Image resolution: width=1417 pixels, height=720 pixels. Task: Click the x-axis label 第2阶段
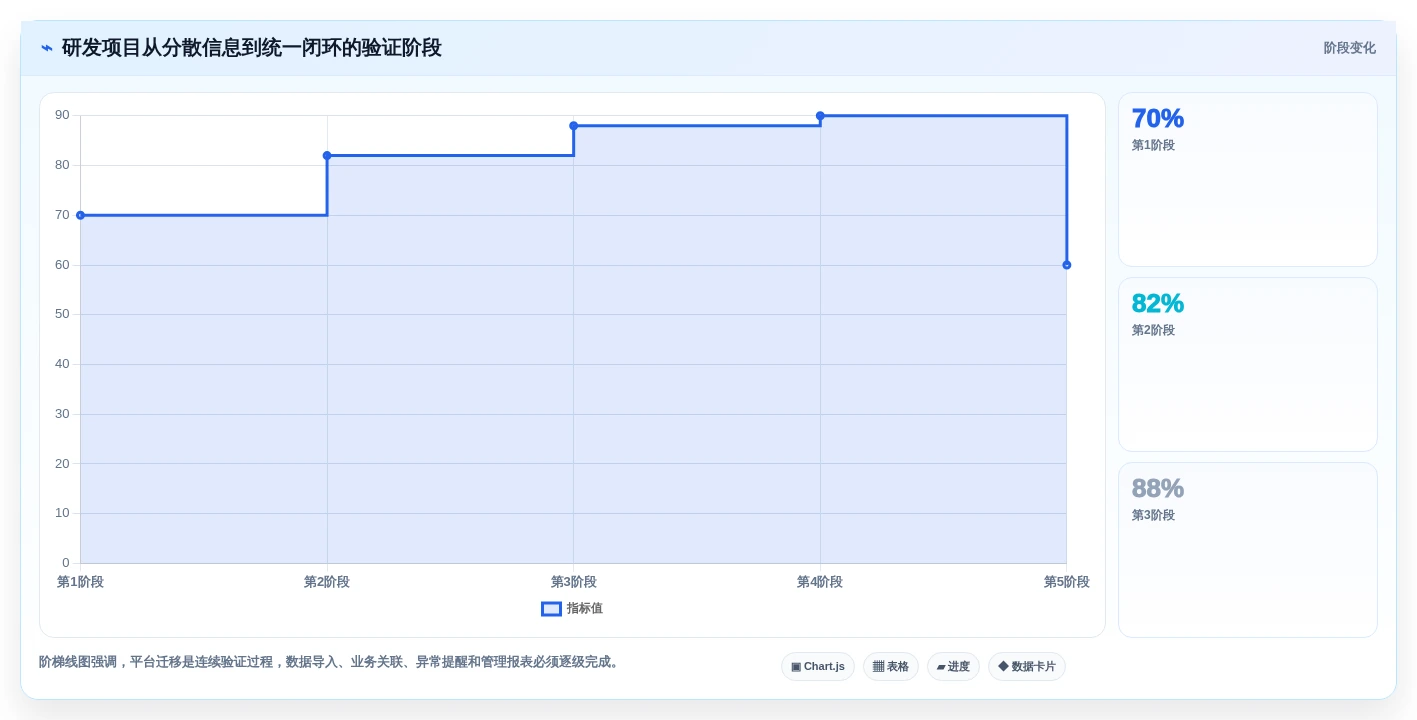327,582
